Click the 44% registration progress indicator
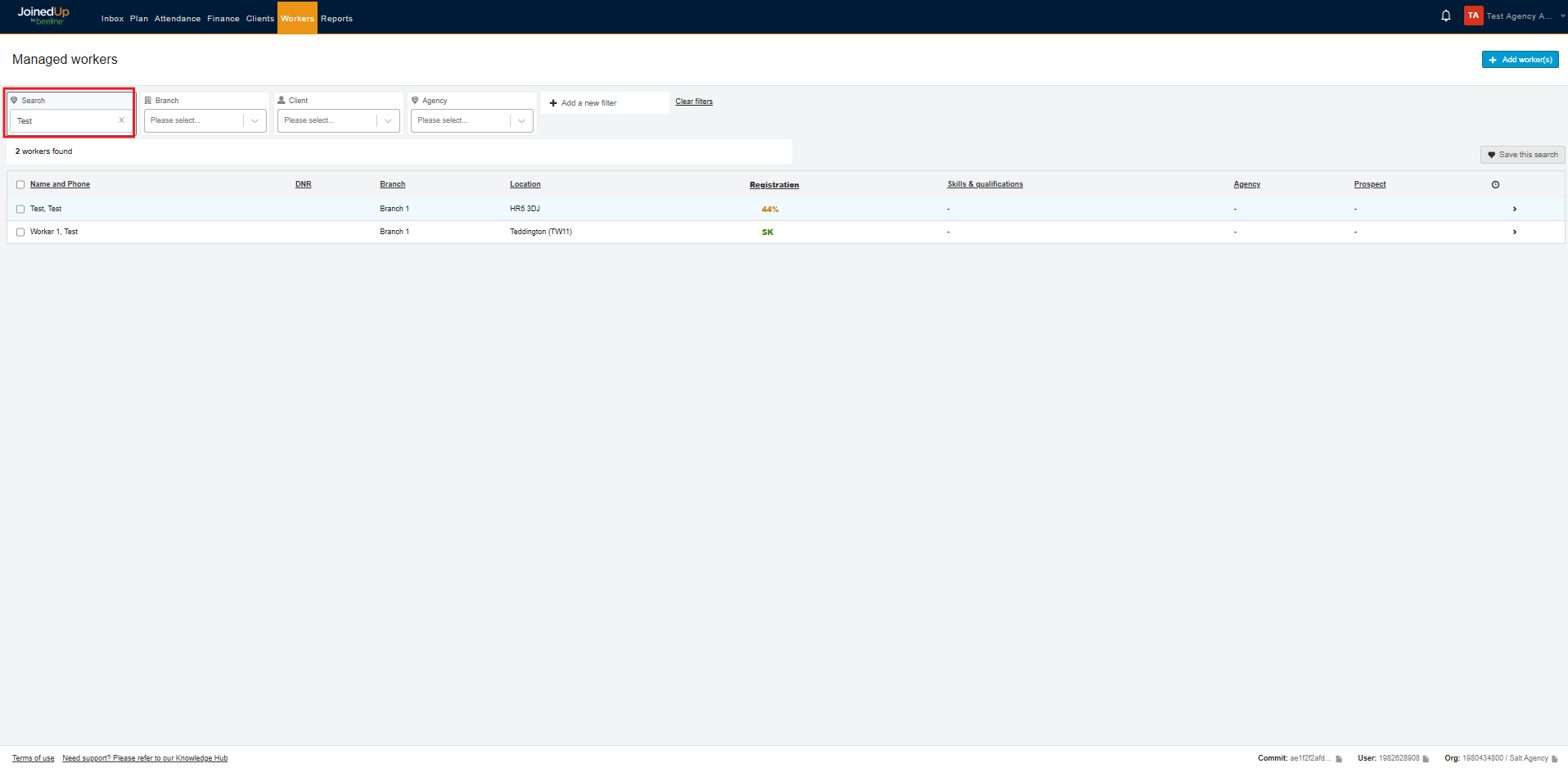 [768, 210]
